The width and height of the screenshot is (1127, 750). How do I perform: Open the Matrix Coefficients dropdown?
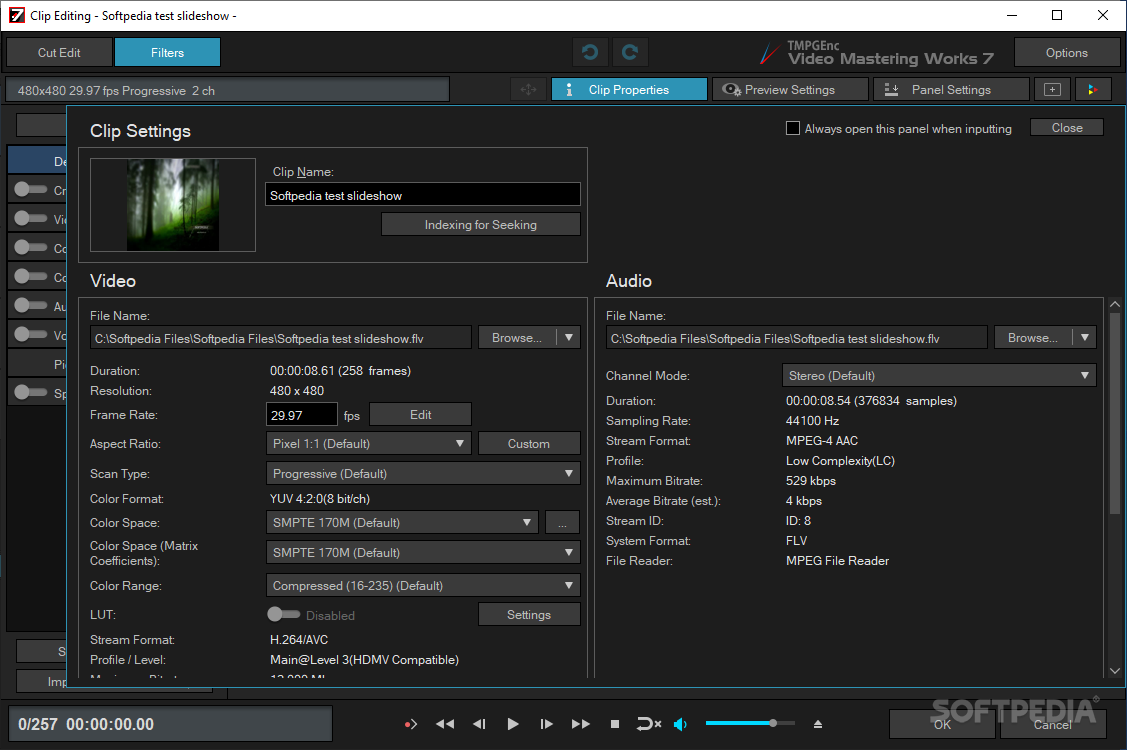point(423,553)
